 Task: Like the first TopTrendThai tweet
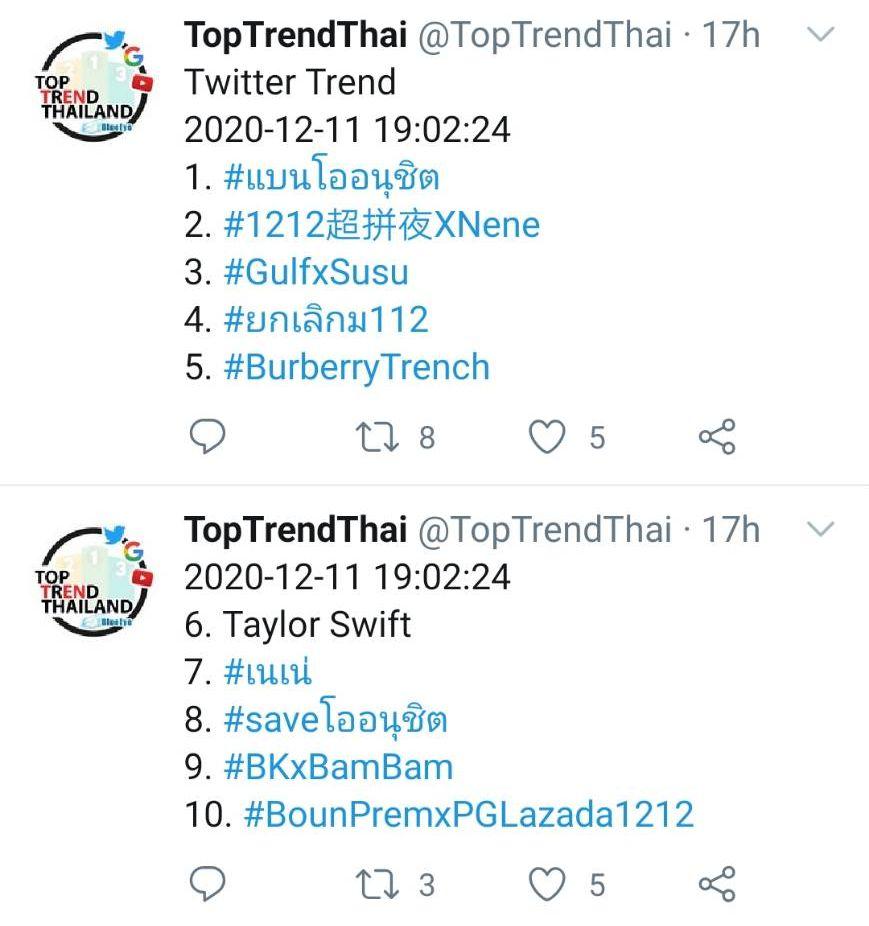(x=547, y=437)
